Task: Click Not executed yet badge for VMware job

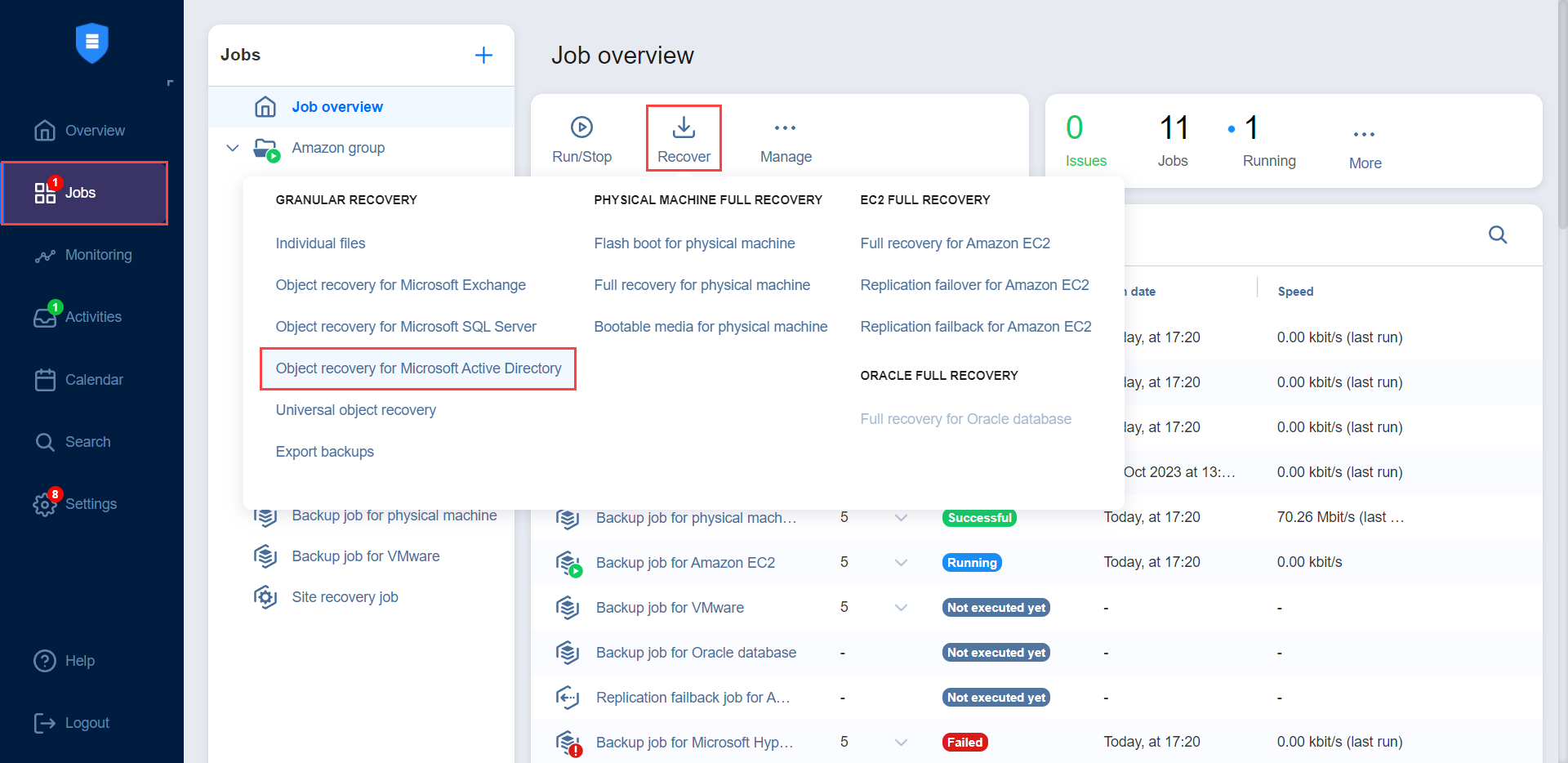Action: 996,608
